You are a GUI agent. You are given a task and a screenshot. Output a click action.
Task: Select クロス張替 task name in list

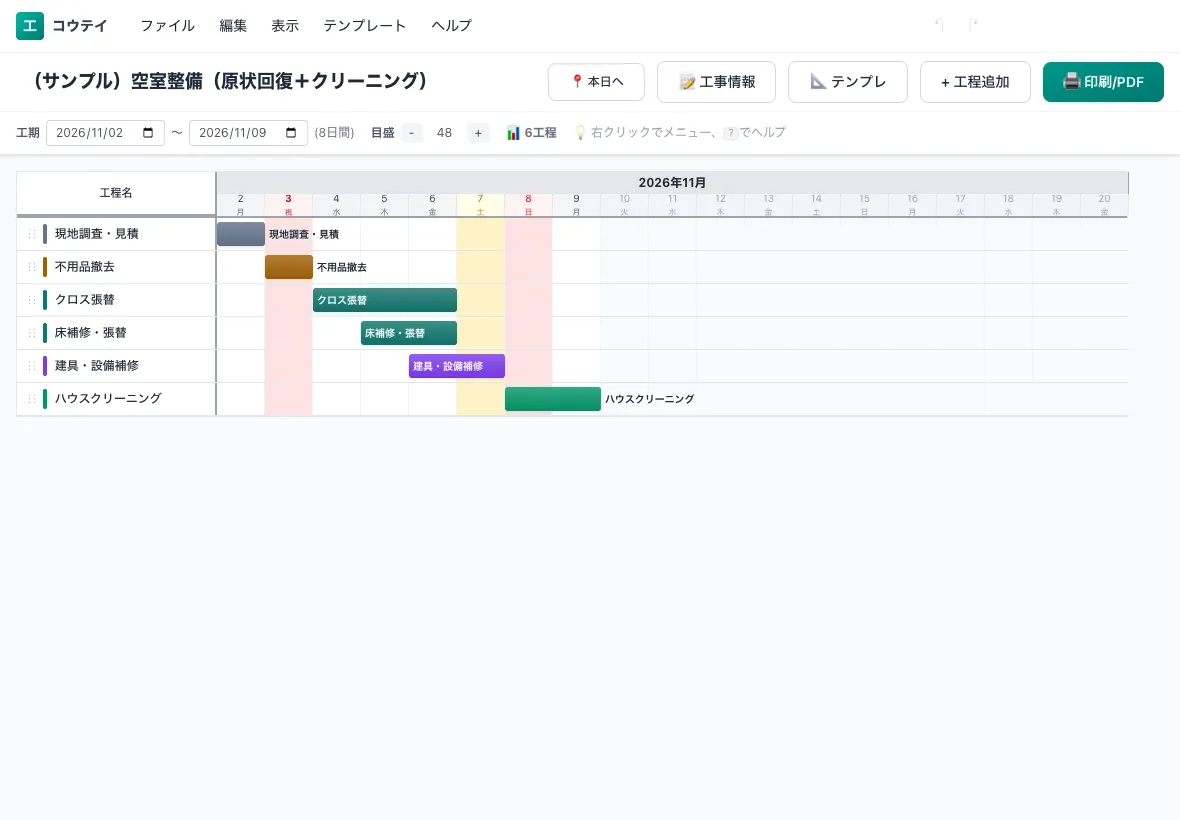point(84,300)
